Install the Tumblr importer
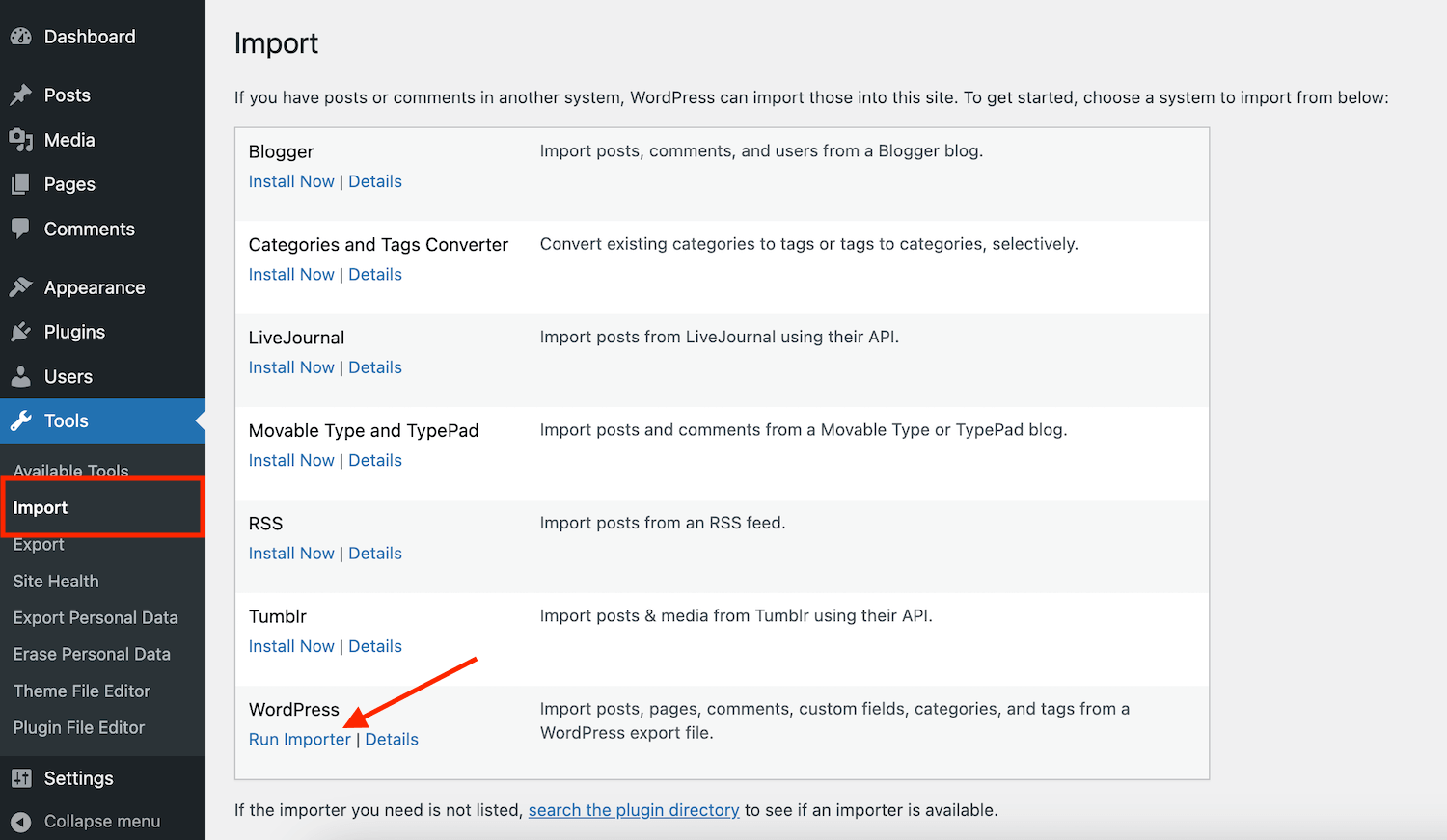The height and width of the screenshot is (840, 1447). click(291, 646)
